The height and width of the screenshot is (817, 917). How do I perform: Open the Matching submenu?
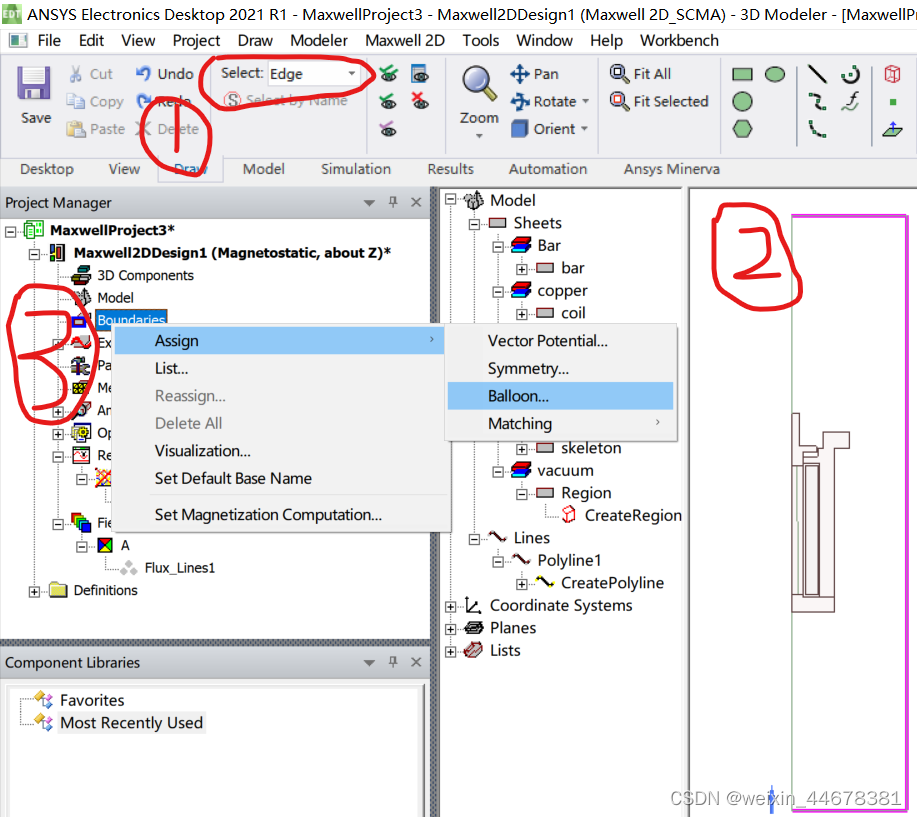coord(560,423)
